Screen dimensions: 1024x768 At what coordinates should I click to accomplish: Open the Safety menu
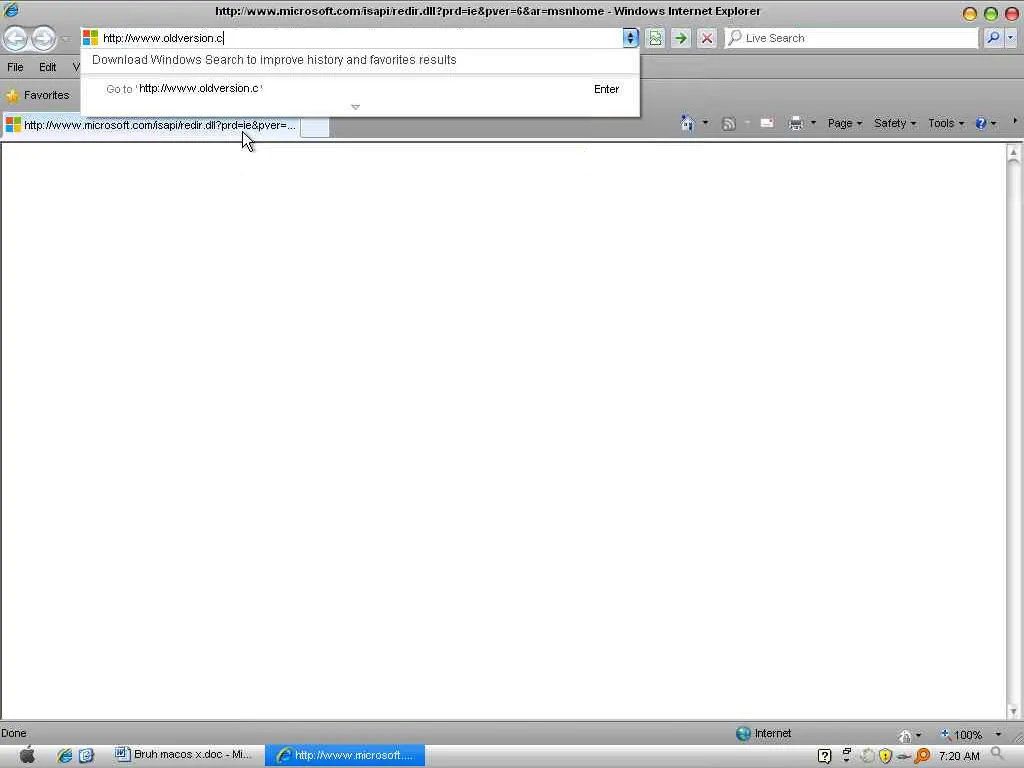[x=895, y=123]
